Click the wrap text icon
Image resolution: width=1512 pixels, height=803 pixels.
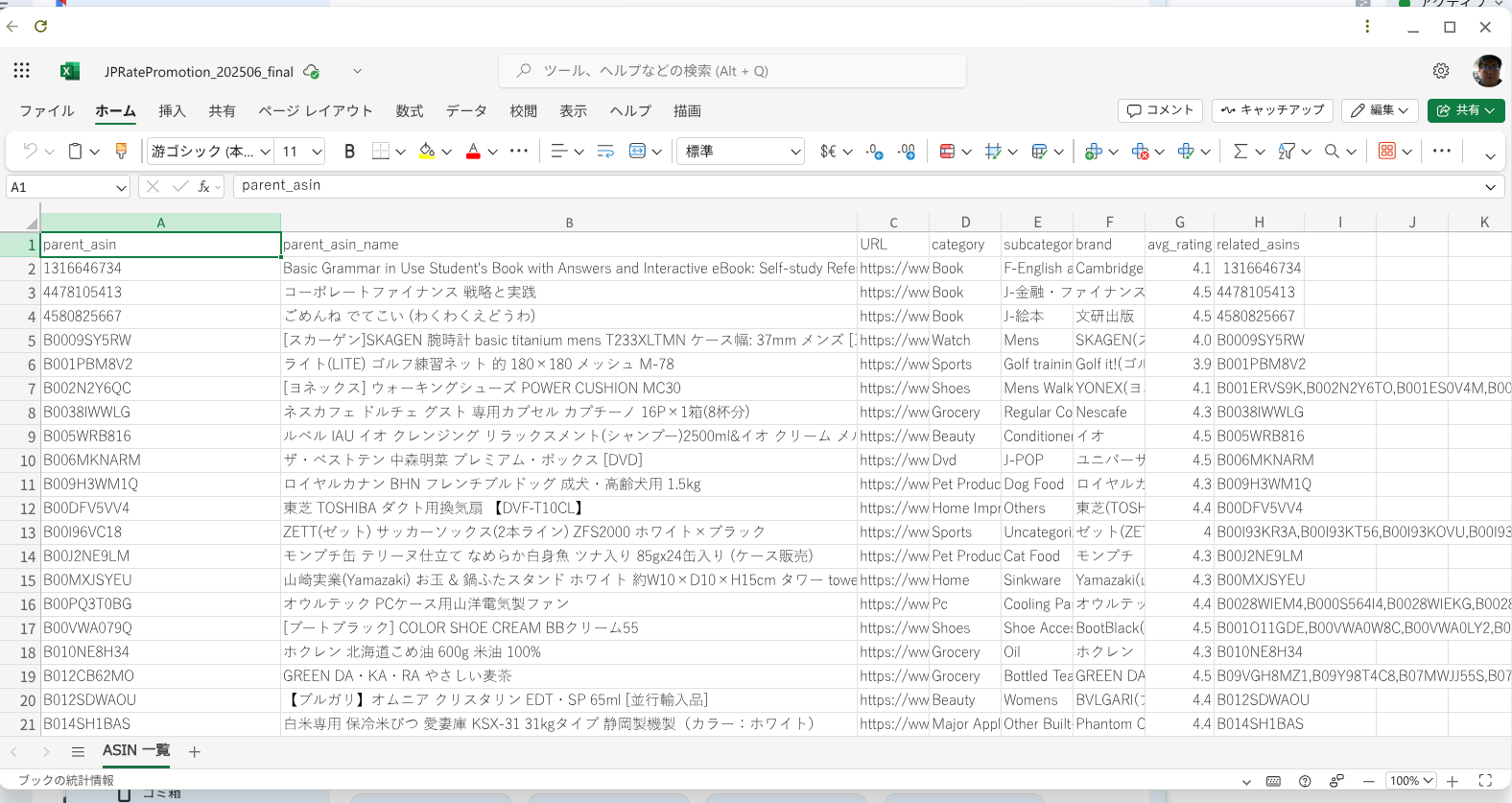[605, 152]
